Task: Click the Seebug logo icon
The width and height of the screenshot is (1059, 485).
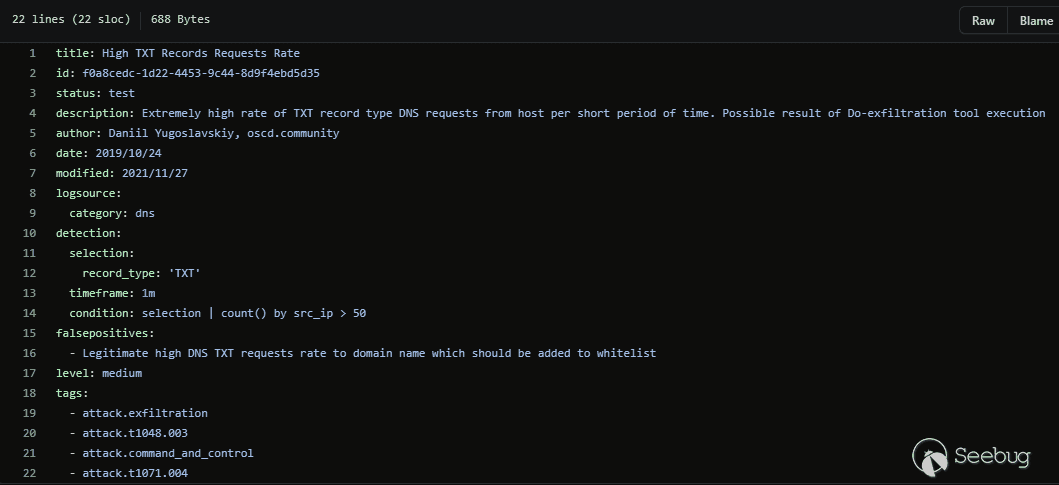Action: click(930, 457)
